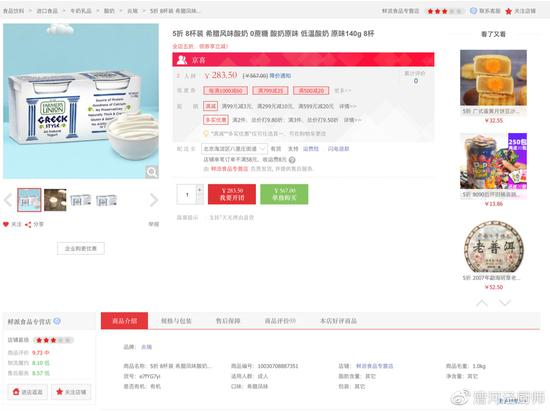550x411 pixels.
Task: Show next thumbnails with right arrow
Action: pyautogui.click(x=154, y=200)
